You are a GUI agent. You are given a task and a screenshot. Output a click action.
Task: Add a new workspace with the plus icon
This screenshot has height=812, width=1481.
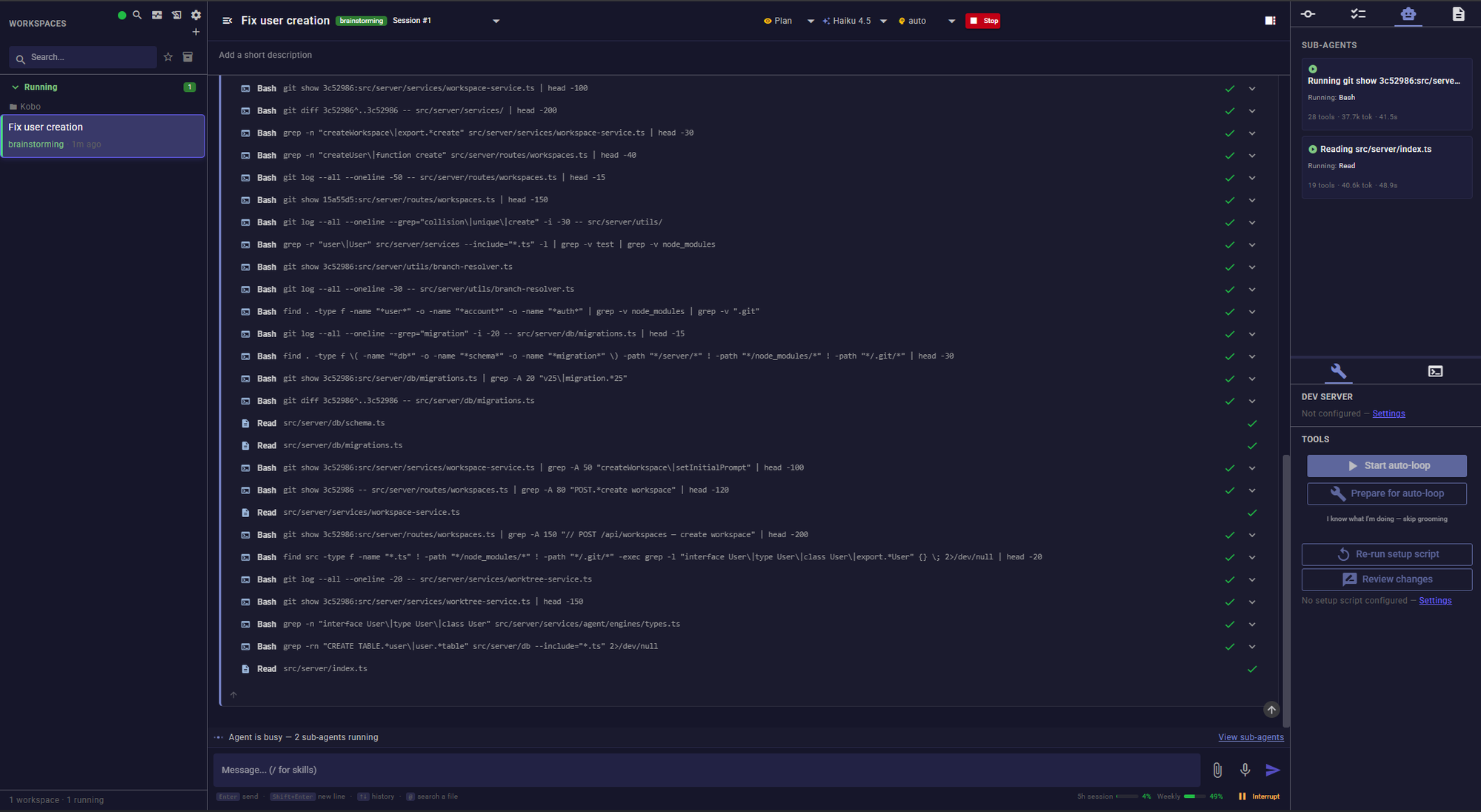196,32
